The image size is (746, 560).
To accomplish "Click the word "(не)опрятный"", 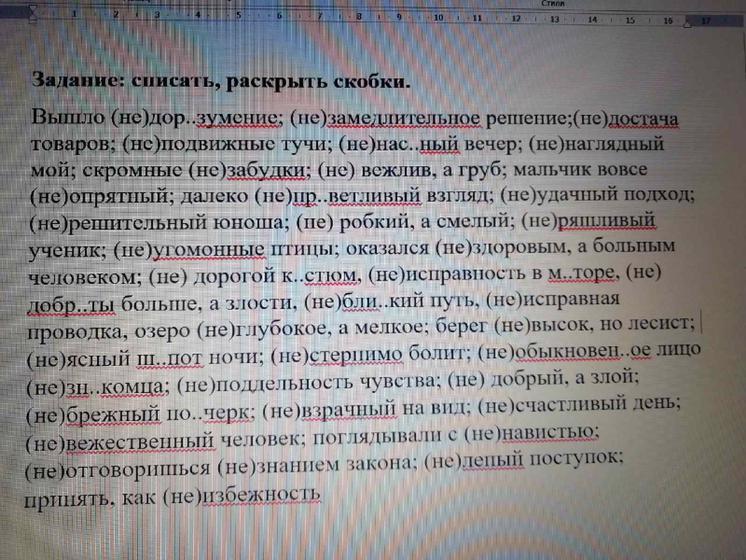I will coord(100,196).
